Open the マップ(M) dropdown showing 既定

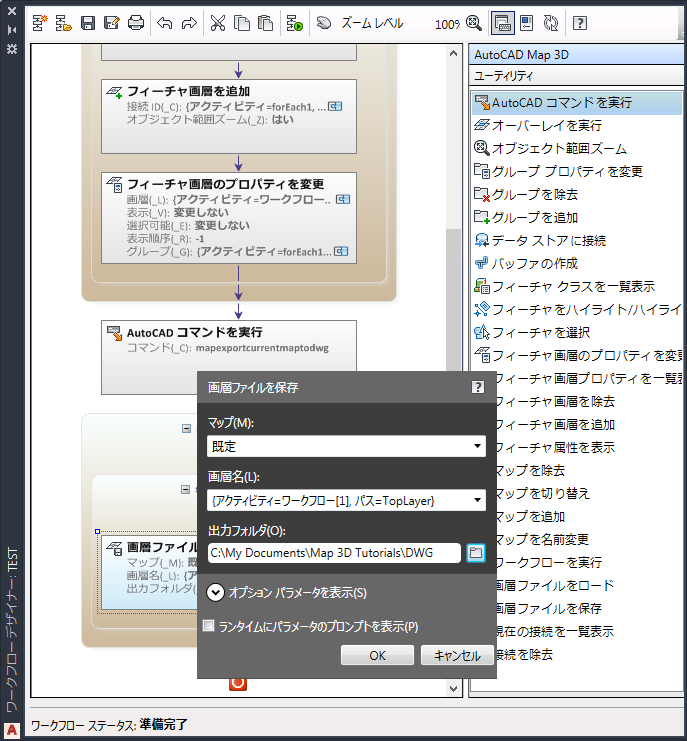coord(346,446)
